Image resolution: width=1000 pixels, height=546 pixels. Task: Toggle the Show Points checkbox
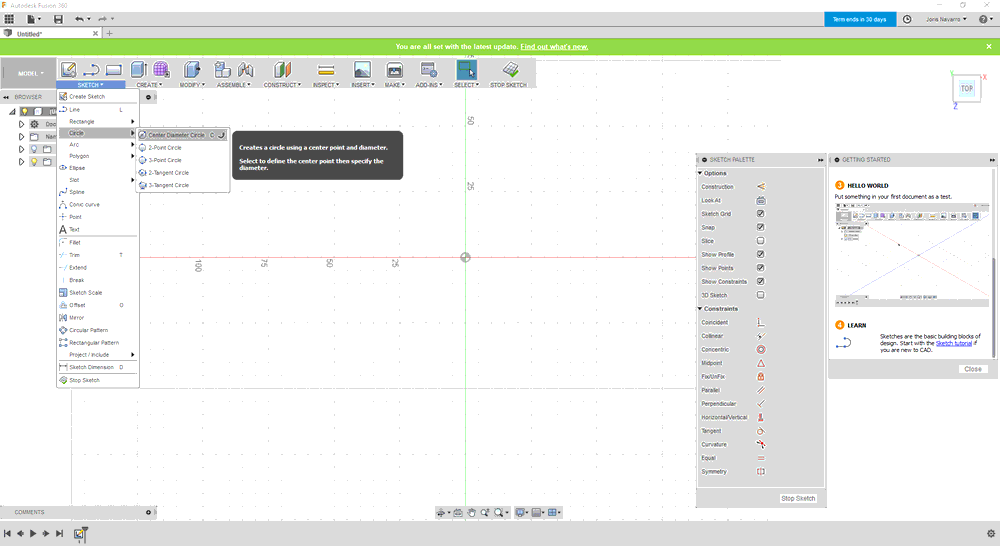pyautogui.click(x=760, y=268)
